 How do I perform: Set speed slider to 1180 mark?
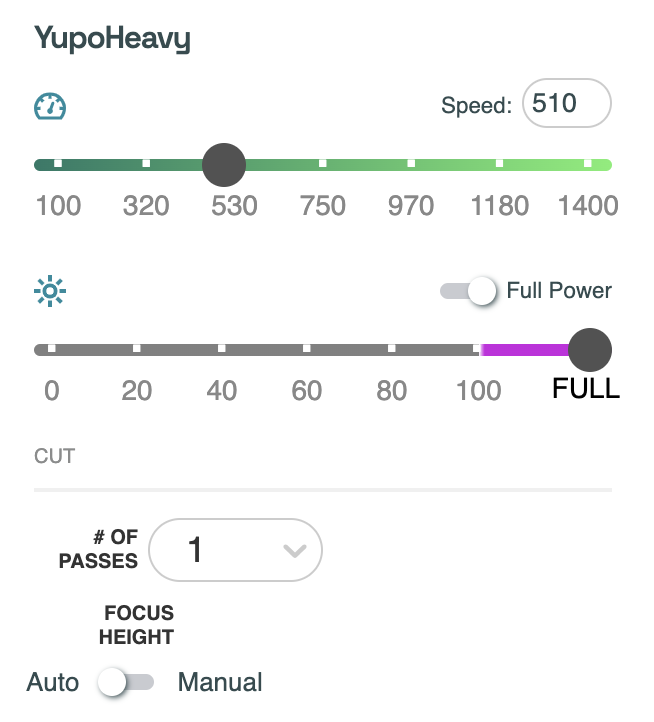[x=500, y=164]
